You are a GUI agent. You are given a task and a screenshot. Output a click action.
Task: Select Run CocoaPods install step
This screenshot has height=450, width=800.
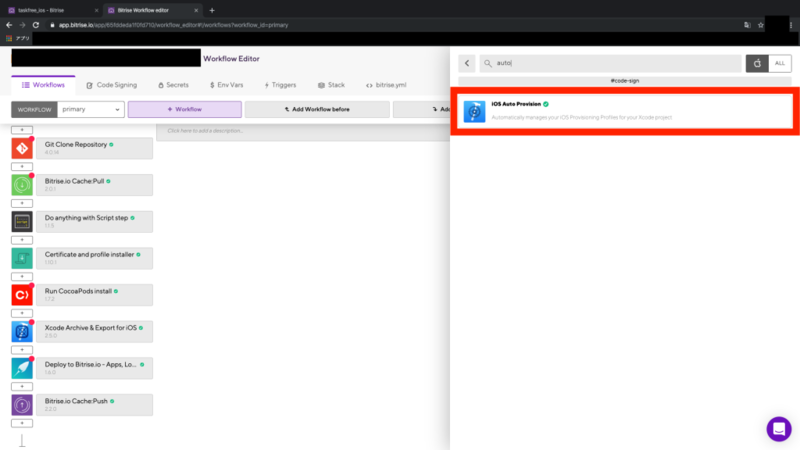(94, 295)
